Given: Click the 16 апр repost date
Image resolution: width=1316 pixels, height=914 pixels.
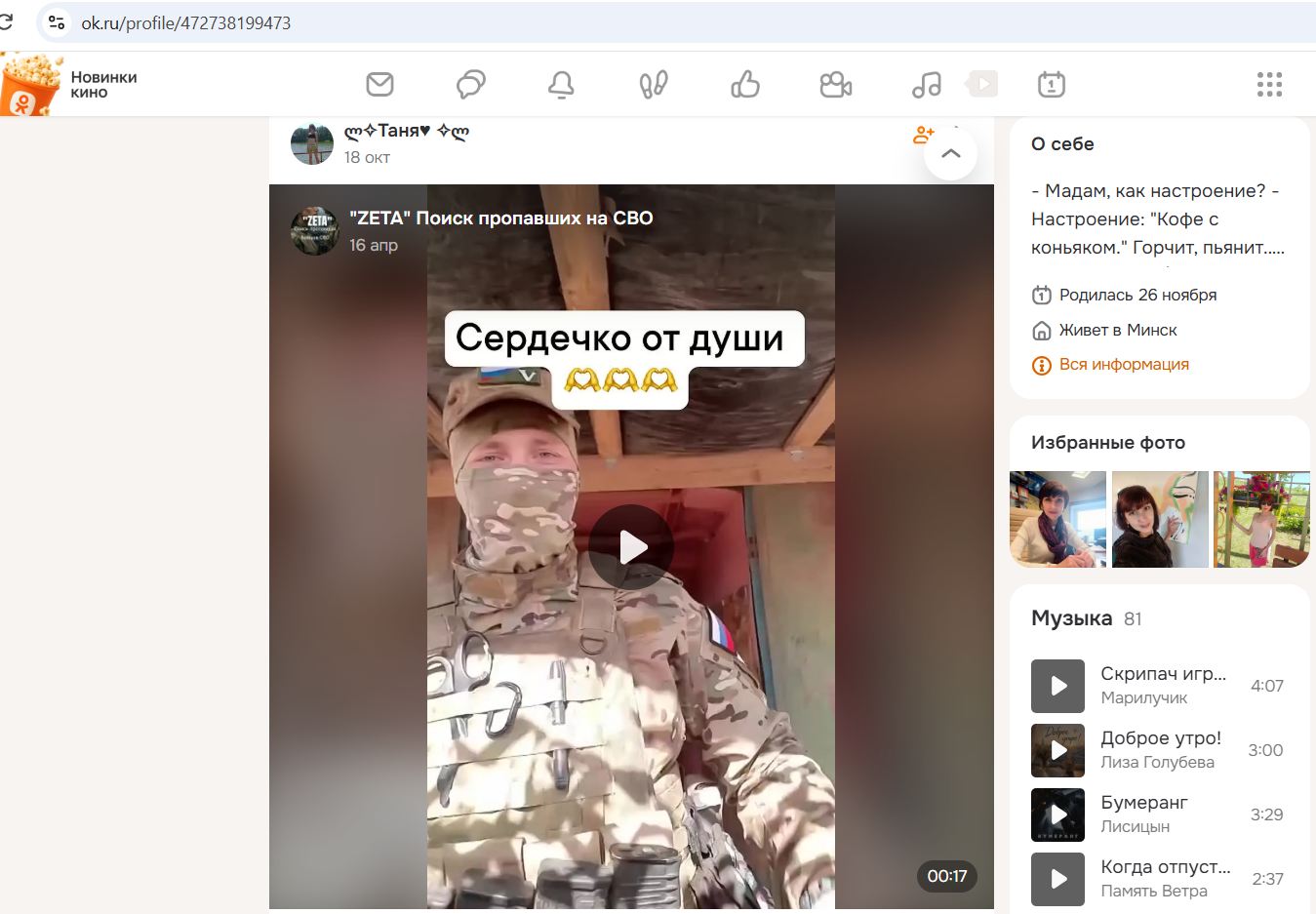Looking at the screenshot, I should [374, 245].
